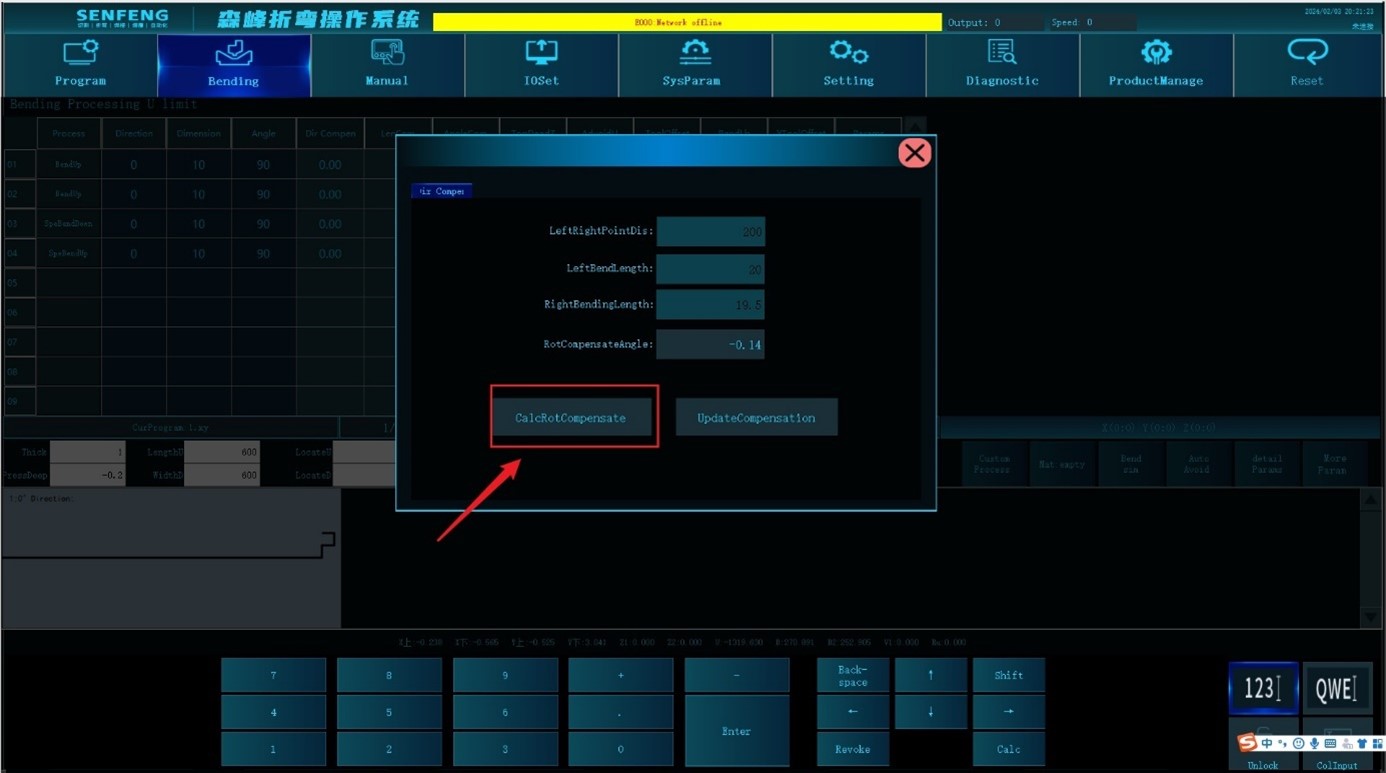The width and height of the screenshot is (1386, 773).
Task: Open the IME toolbox grid icon
Action: click(x=1377, y=744)
